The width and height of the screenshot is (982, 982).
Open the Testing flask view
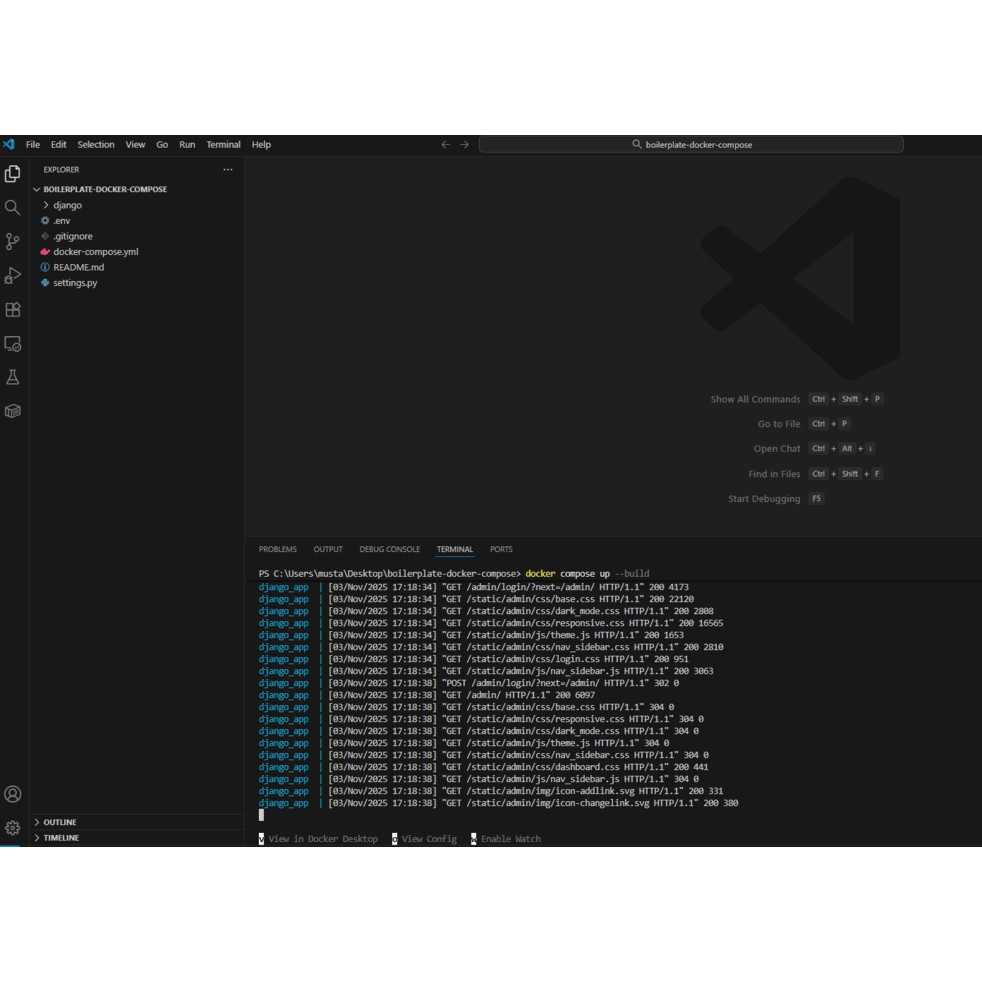click(13, 377)
